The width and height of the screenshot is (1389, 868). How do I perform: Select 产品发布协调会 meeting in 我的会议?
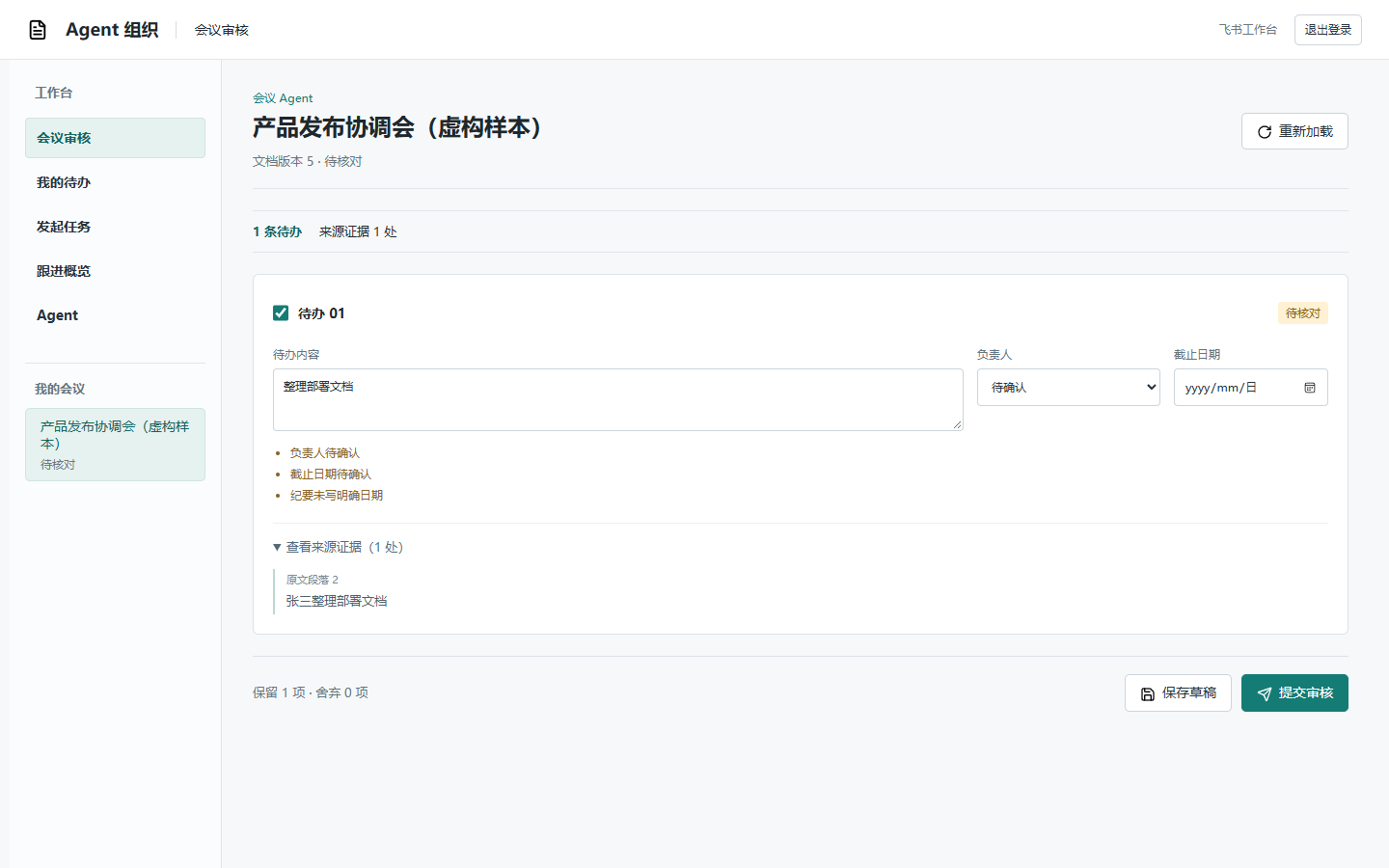click(x=115, y=445)
